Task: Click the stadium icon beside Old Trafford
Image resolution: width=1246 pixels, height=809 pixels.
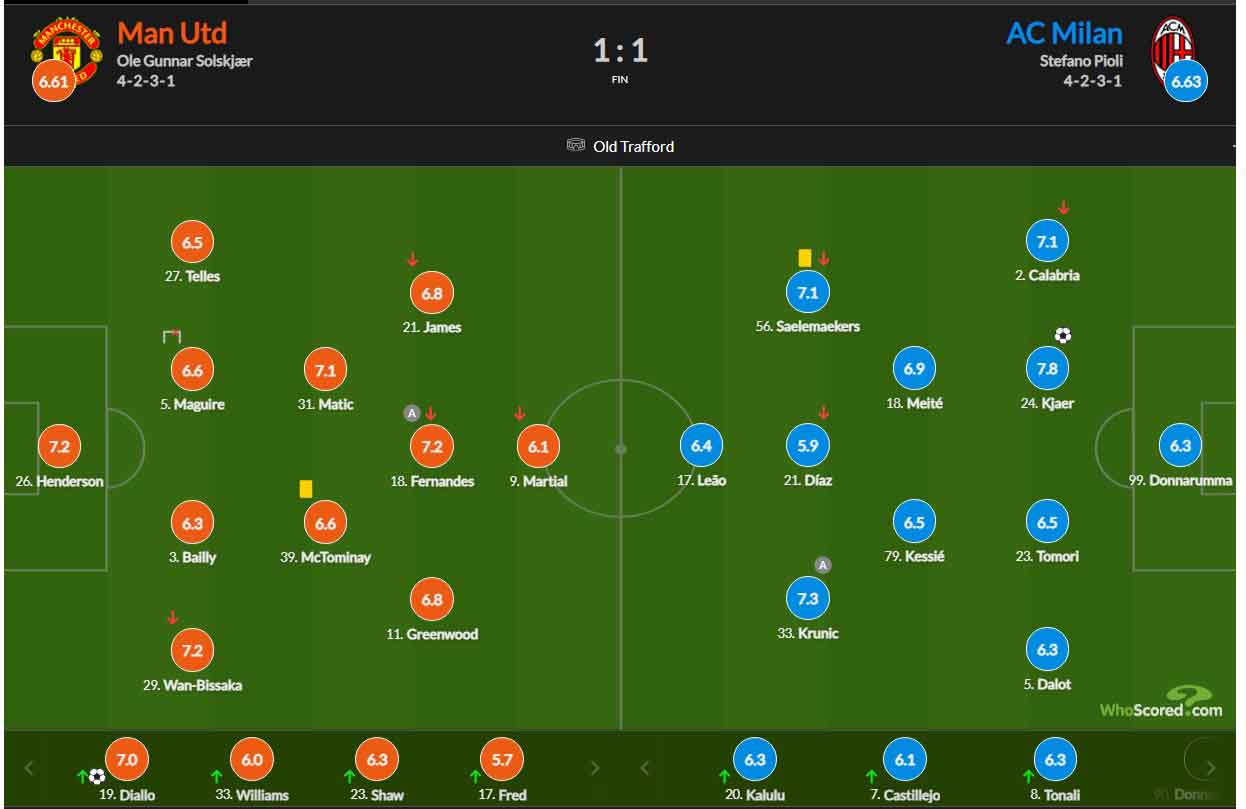Action: pyautogui.click(x=576, y=146)
